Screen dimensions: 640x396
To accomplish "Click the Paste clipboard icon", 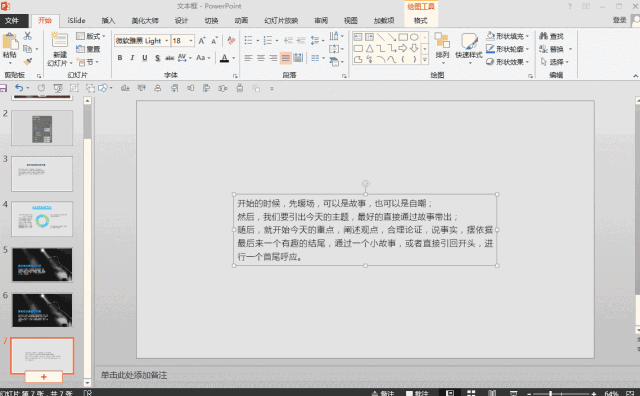I will point(10,42).
